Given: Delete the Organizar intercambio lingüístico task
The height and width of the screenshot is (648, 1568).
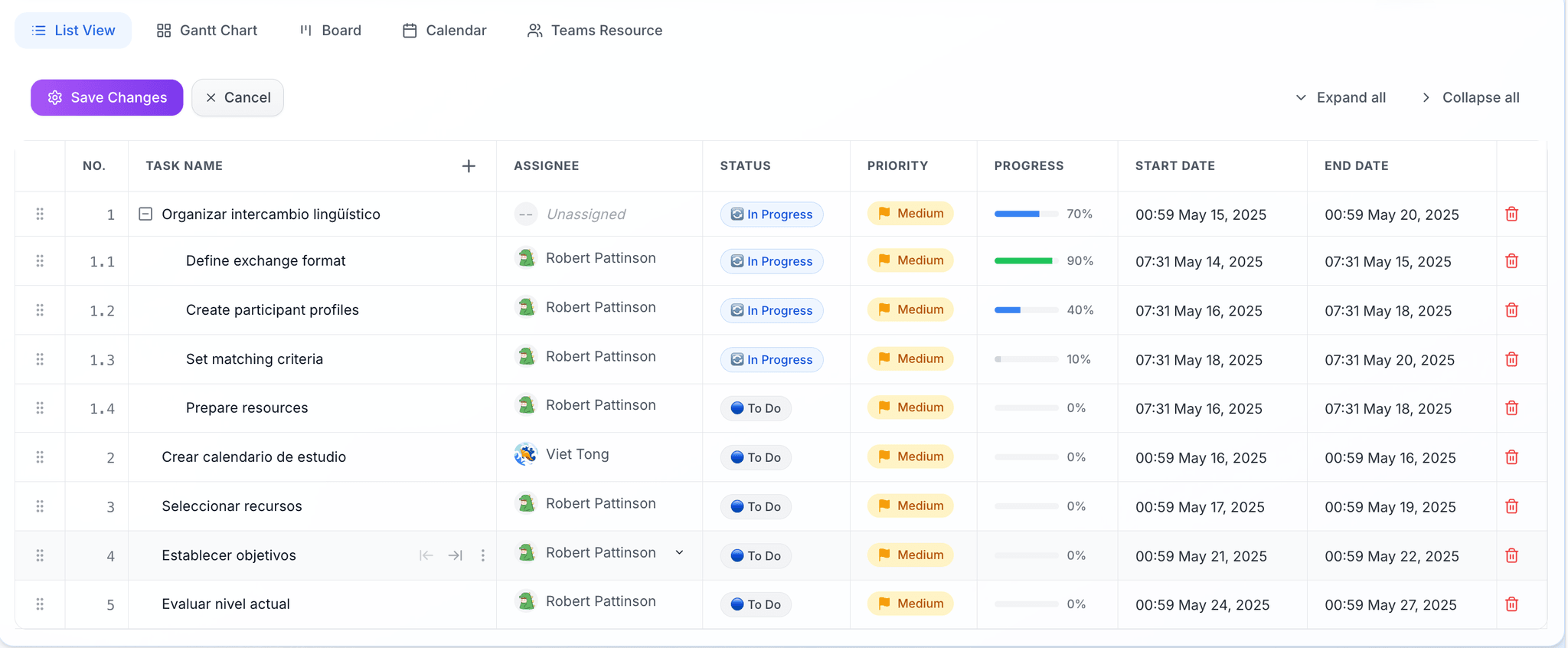Looking at the screenshot, I should 1511,214.
